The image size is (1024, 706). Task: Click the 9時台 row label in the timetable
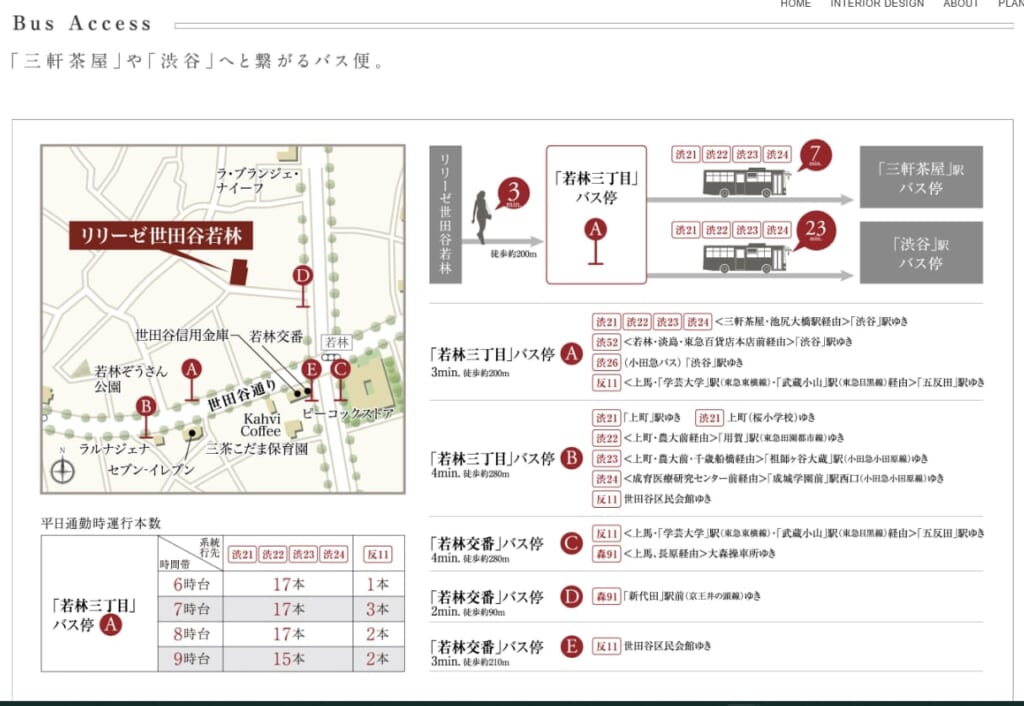191,659
